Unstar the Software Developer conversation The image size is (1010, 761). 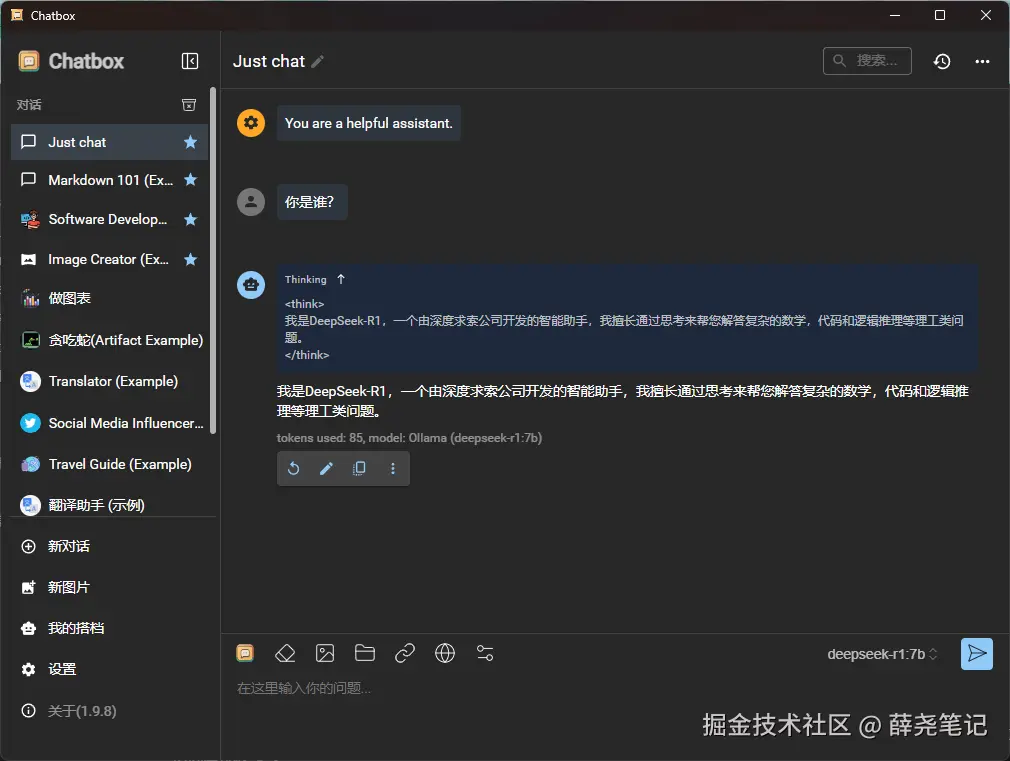[191, 220]
